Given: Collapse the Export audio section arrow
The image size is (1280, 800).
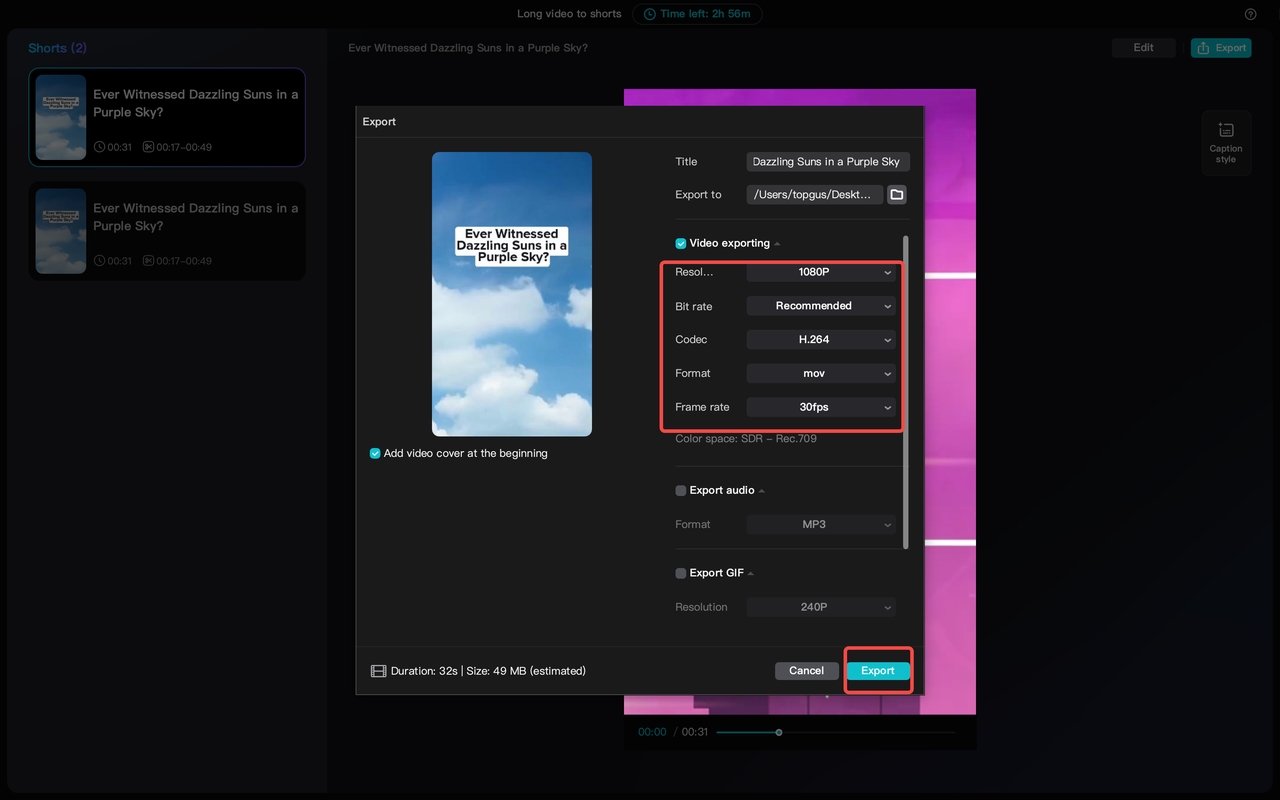Looking at the screenshot, I should pyautogui.click(x=762, y=491).
